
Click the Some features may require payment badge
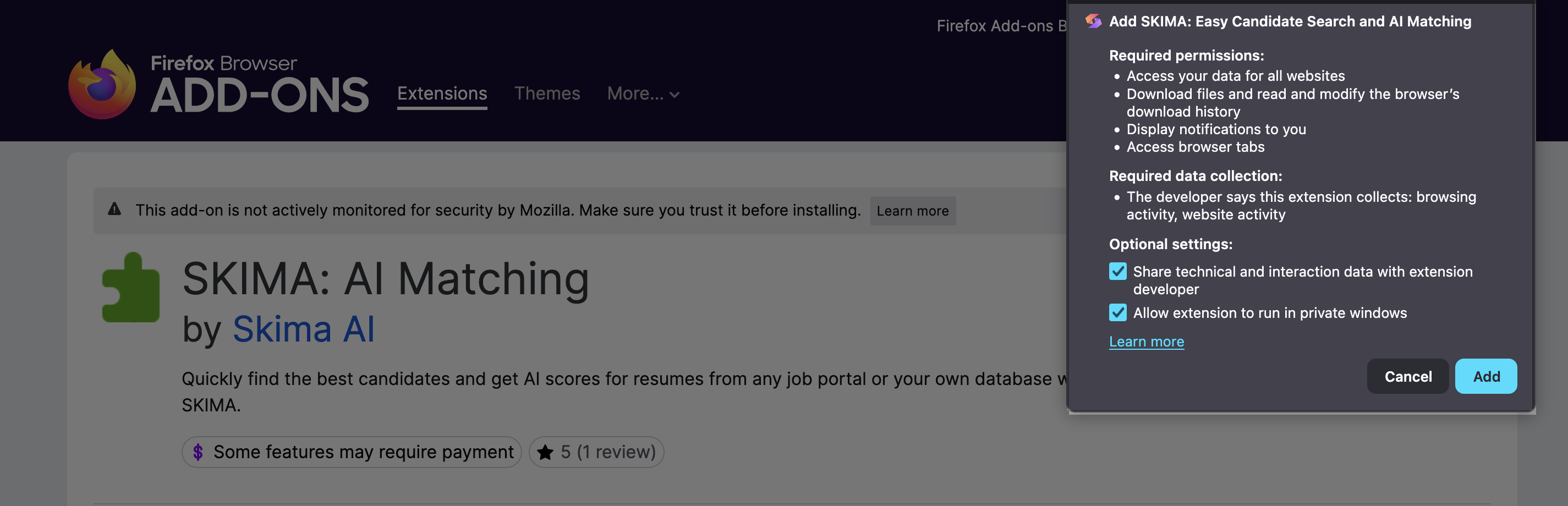click(x=352, y=452)
